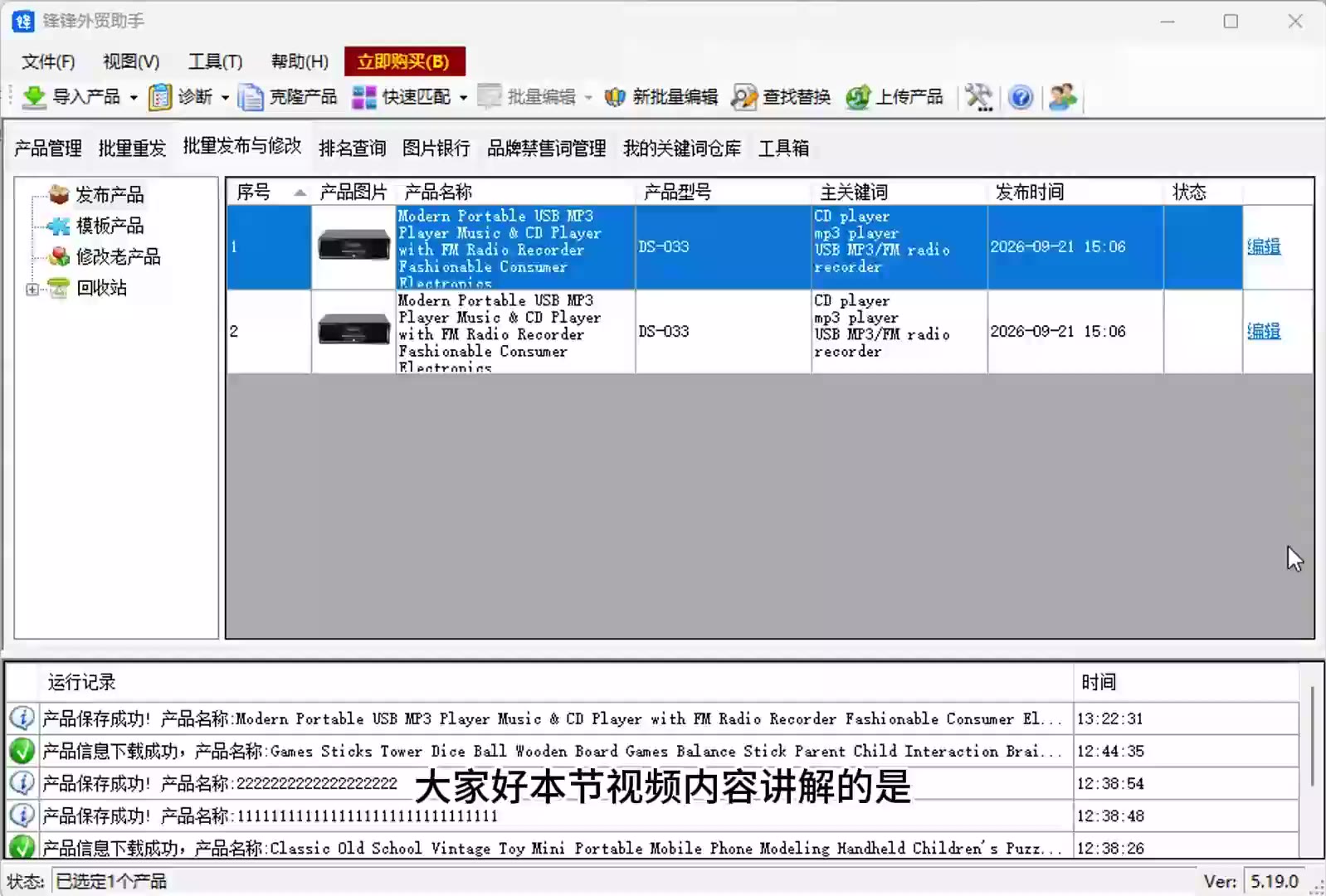
Task: Switch to the 图片银行 tab
Action: (x=436, y=149)
